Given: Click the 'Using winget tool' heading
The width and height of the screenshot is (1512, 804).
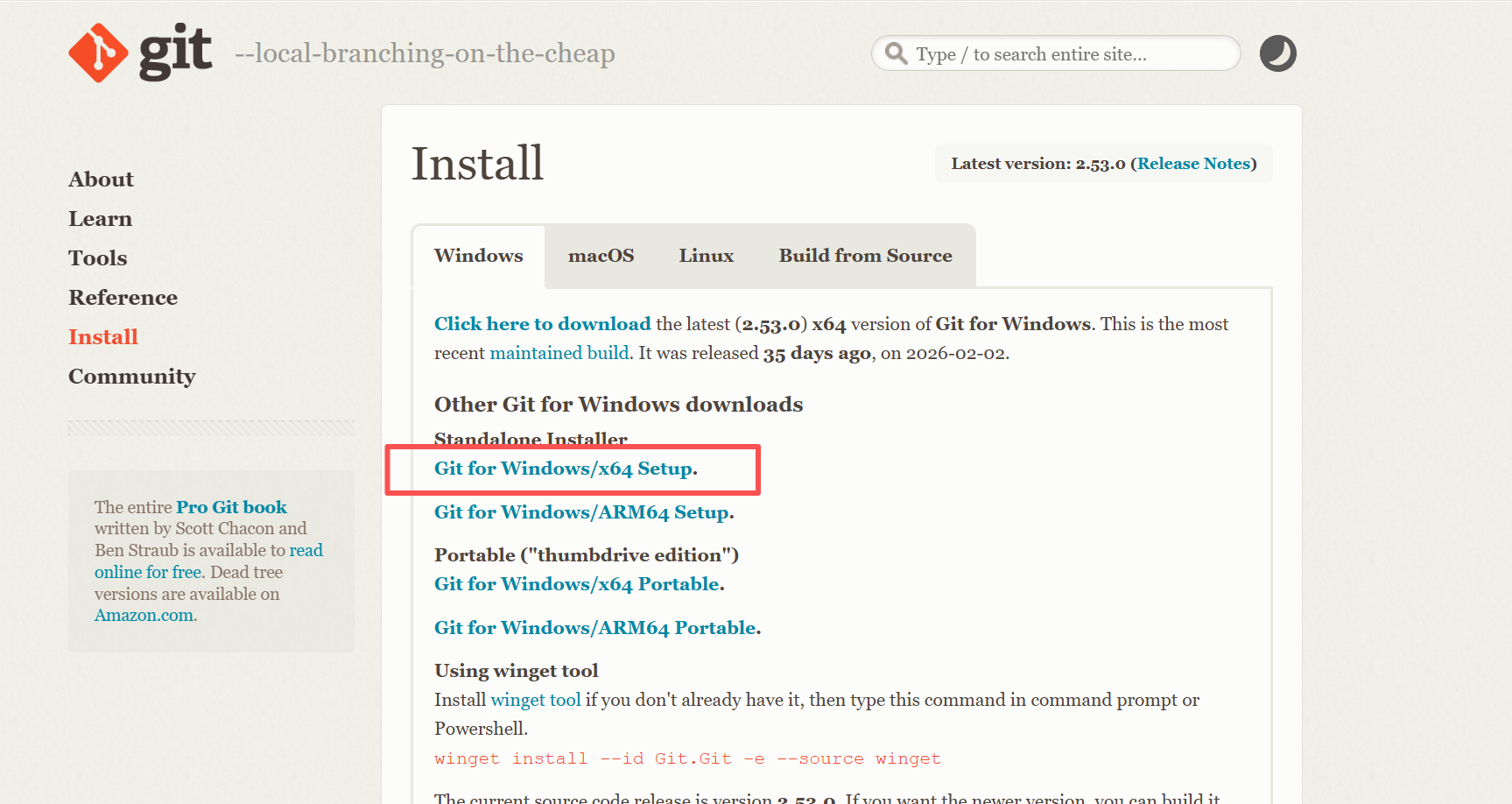Looking at the screenshot, I should pos(517,671).
